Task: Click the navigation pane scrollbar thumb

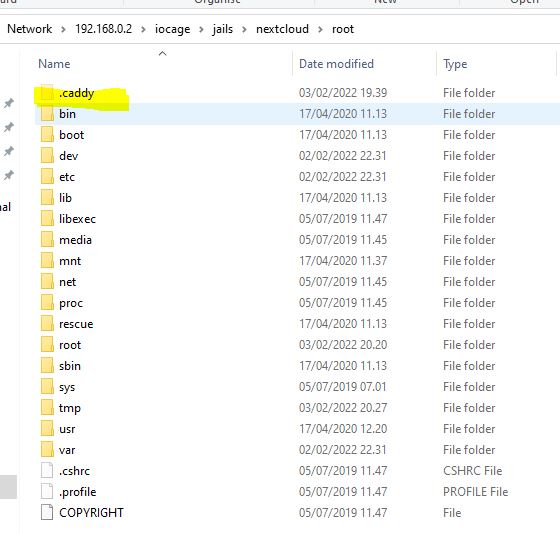Action: click(8, 487)
